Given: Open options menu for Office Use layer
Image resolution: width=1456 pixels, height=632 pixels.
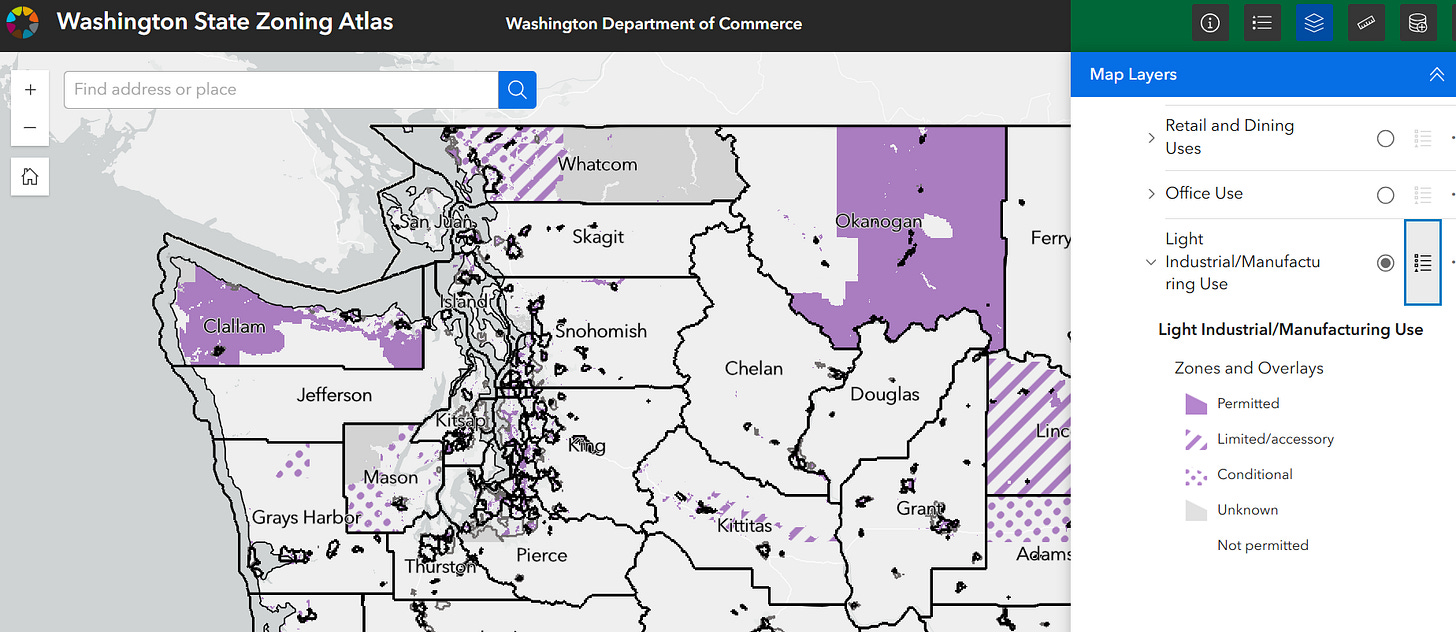Looking at the screenshot, I should pyautogui.click(x=1451, y=195).
